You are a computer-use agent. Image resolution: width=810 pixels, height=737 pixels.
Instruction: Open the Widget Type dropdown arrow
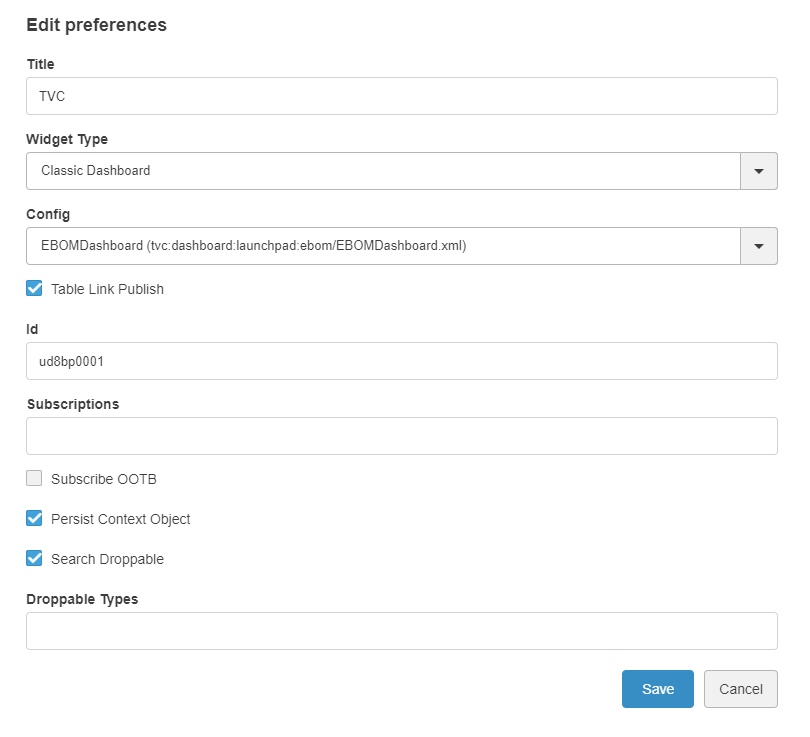pos(758,171)
